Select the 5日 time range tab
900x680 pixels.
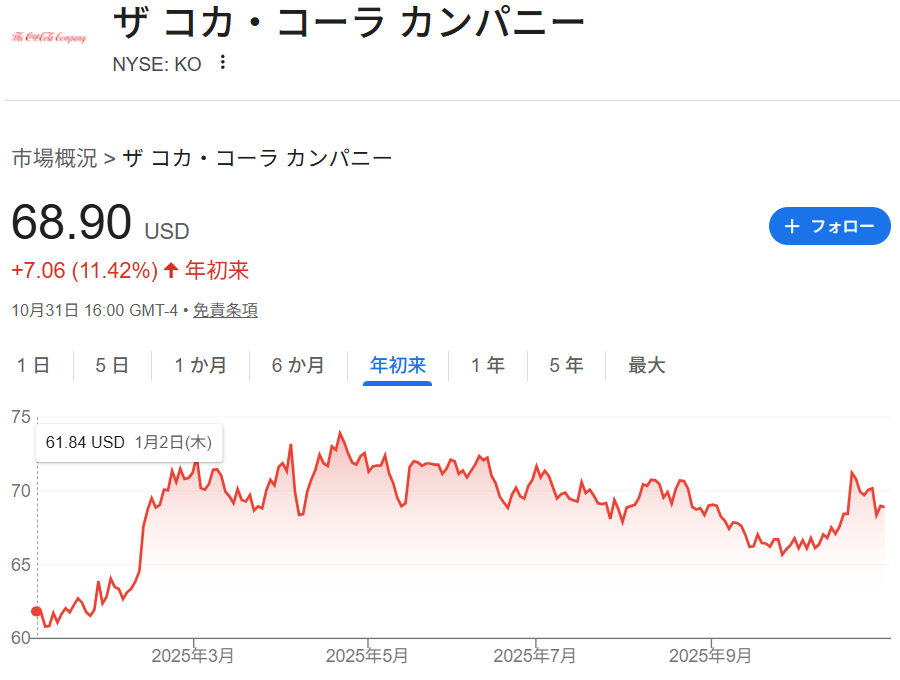(x=112, y=366)
